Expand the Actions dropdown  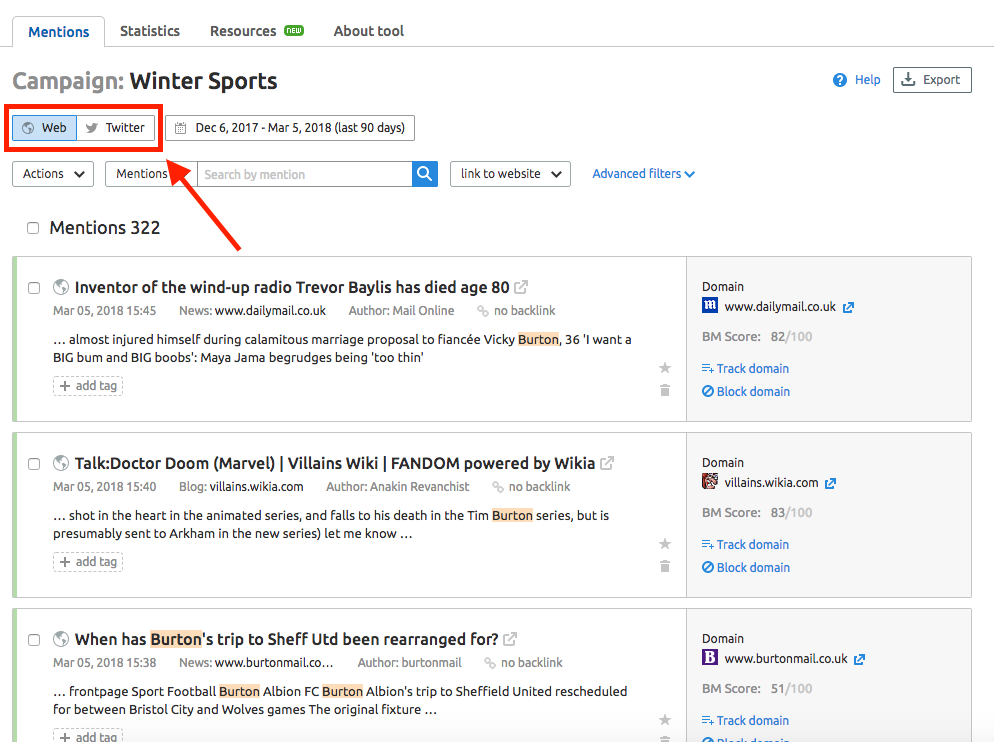[53, 174]
